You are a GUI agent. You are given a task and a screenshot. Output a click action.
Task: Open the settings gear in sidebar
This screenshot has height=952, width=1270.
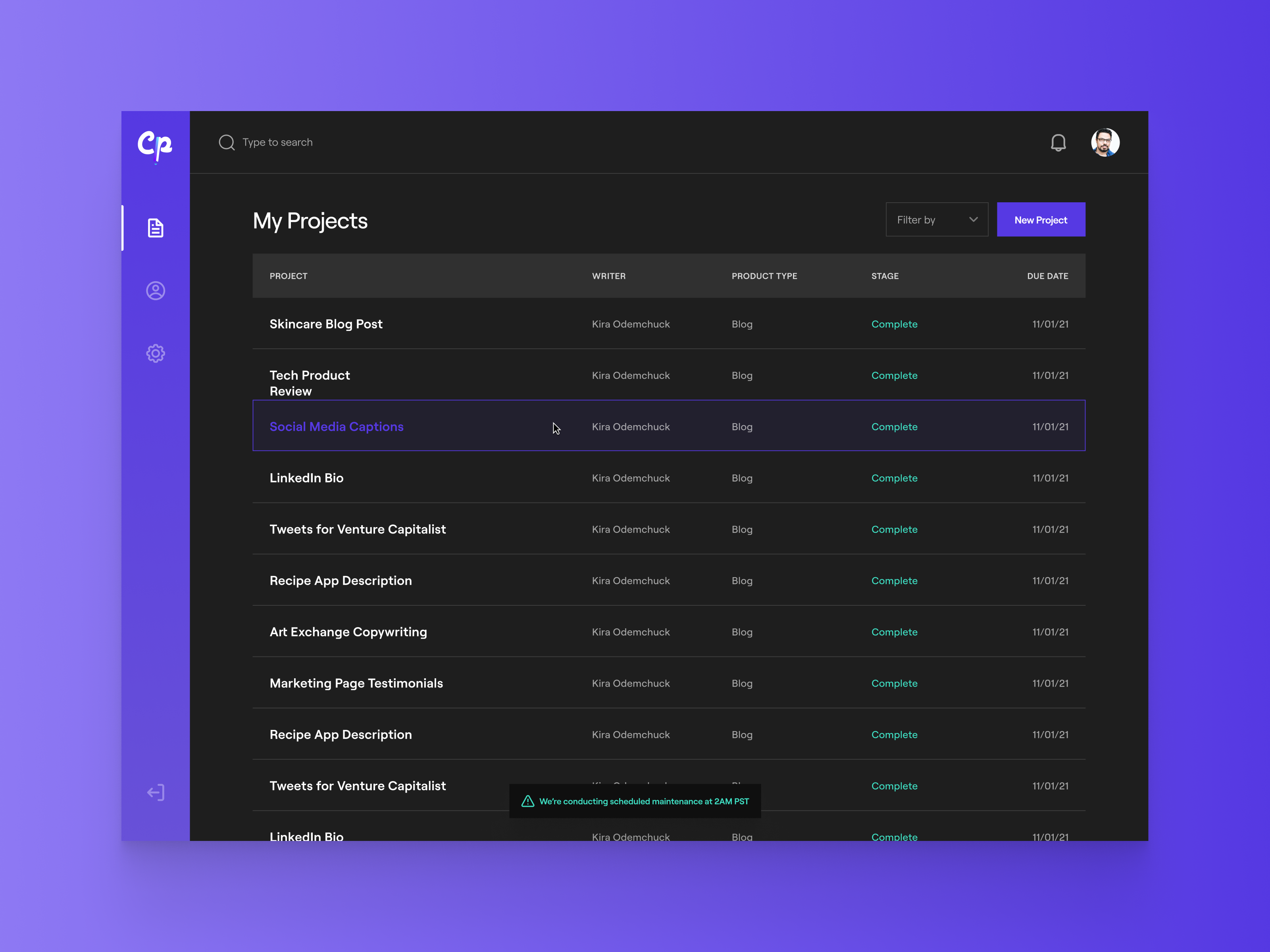(156, 353)
